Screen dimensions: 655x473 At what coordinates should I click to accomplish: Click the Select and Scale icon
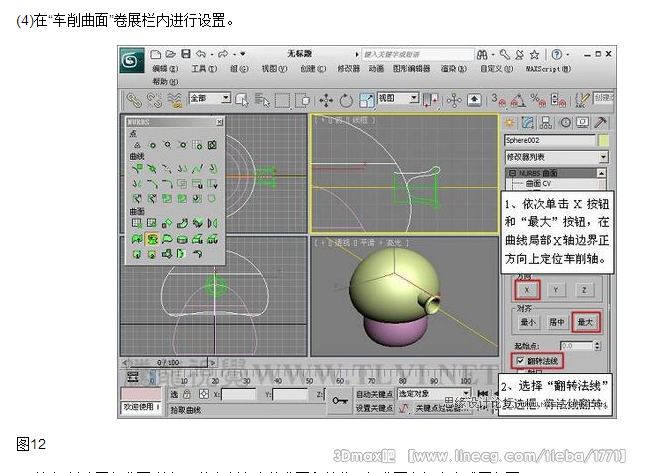(x=367, y=100)
